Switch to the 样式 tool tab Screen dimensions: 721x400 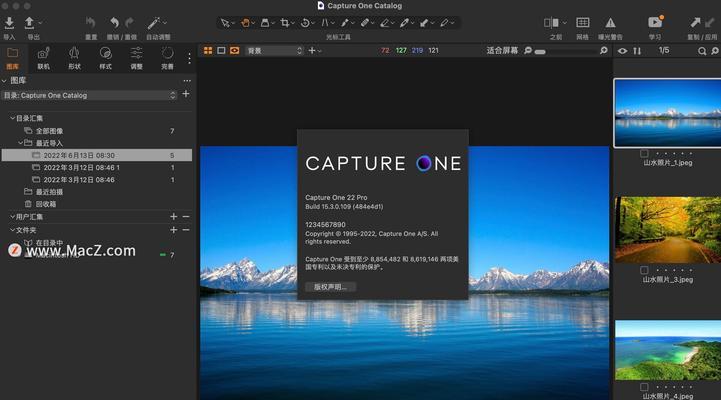(x=105, y=58)
